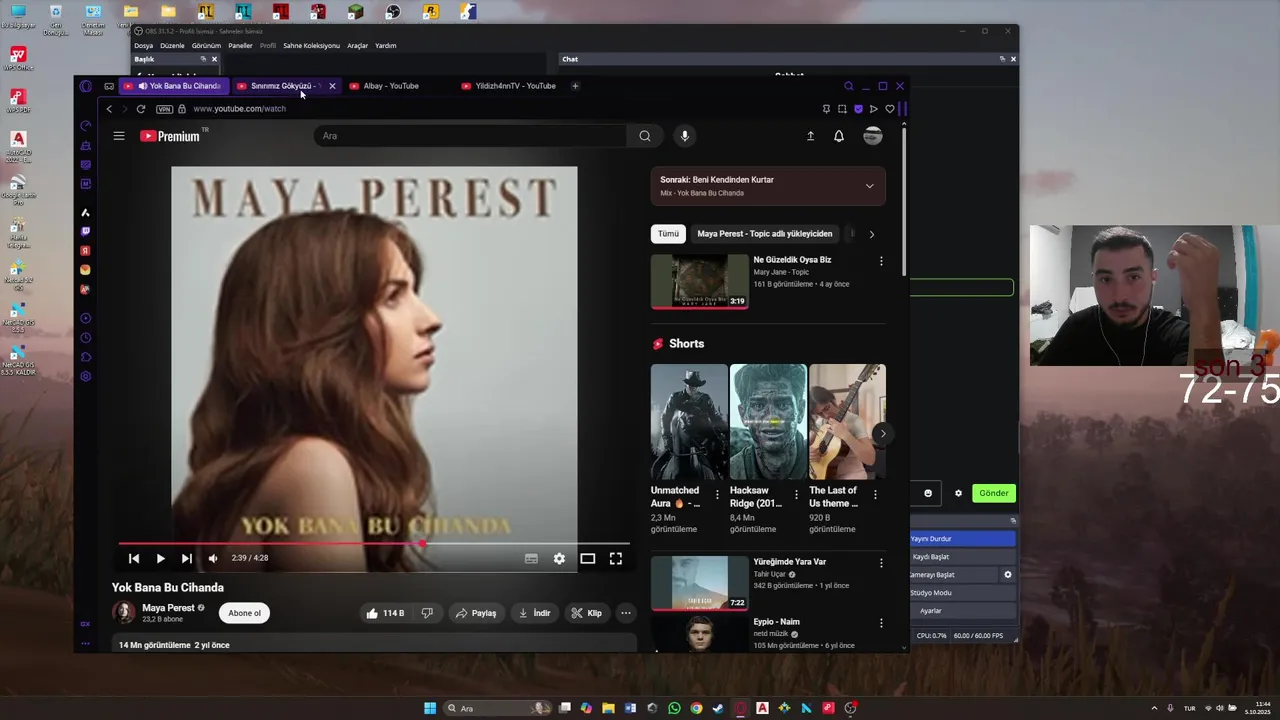The width and height of the screenshot is (1280, 720).
Task: Open the OBS Sahne Koleksiyonu menu
Action: pos(311,46)
